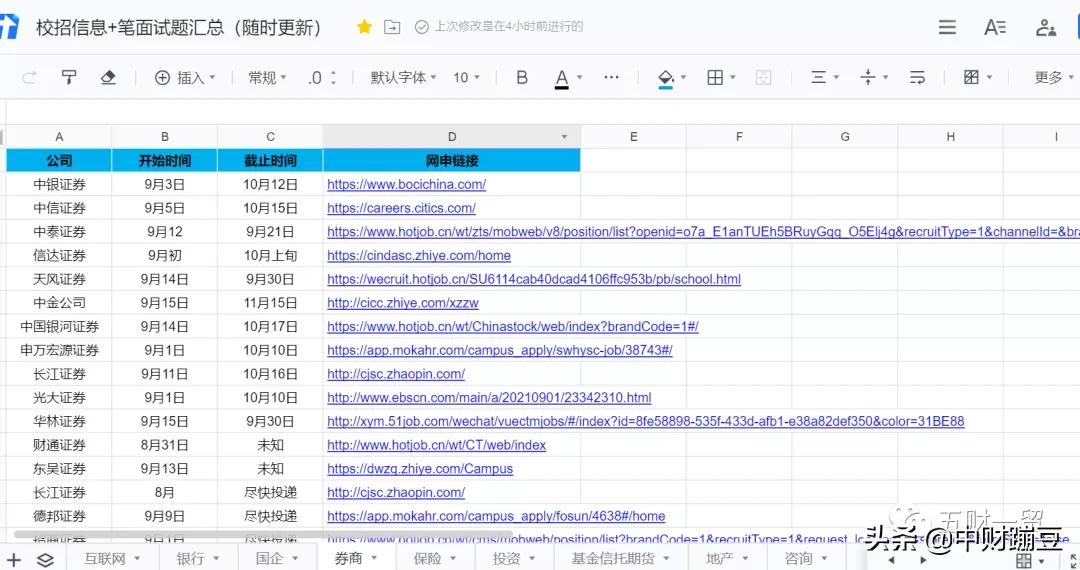Select the 公司 header cell
The width and height of the screenshot is (1080, 570).
[59, 160]
